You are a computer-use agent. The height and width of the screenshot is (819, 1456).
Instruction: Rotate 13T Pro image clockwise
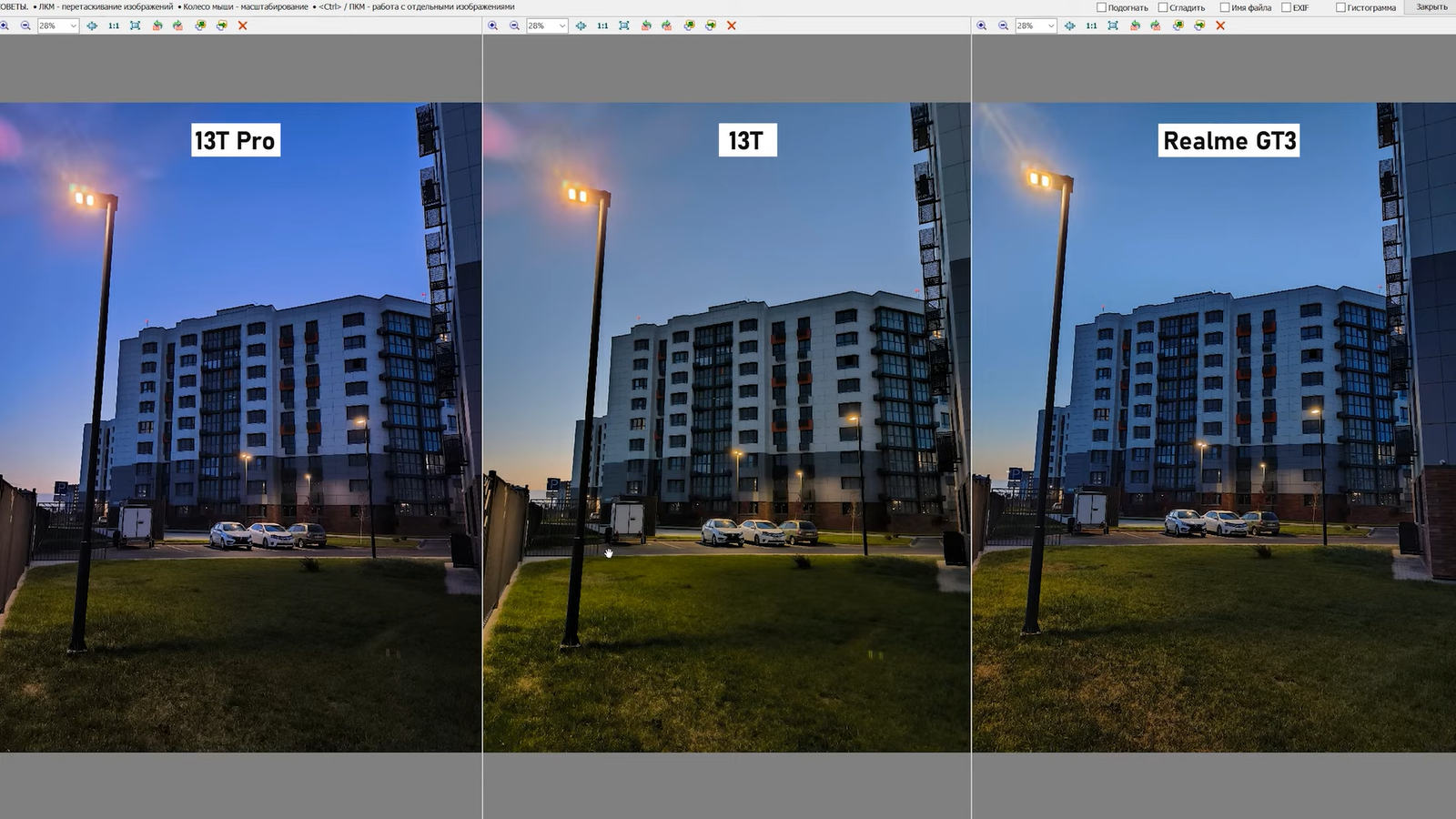[x=177, y=25]
